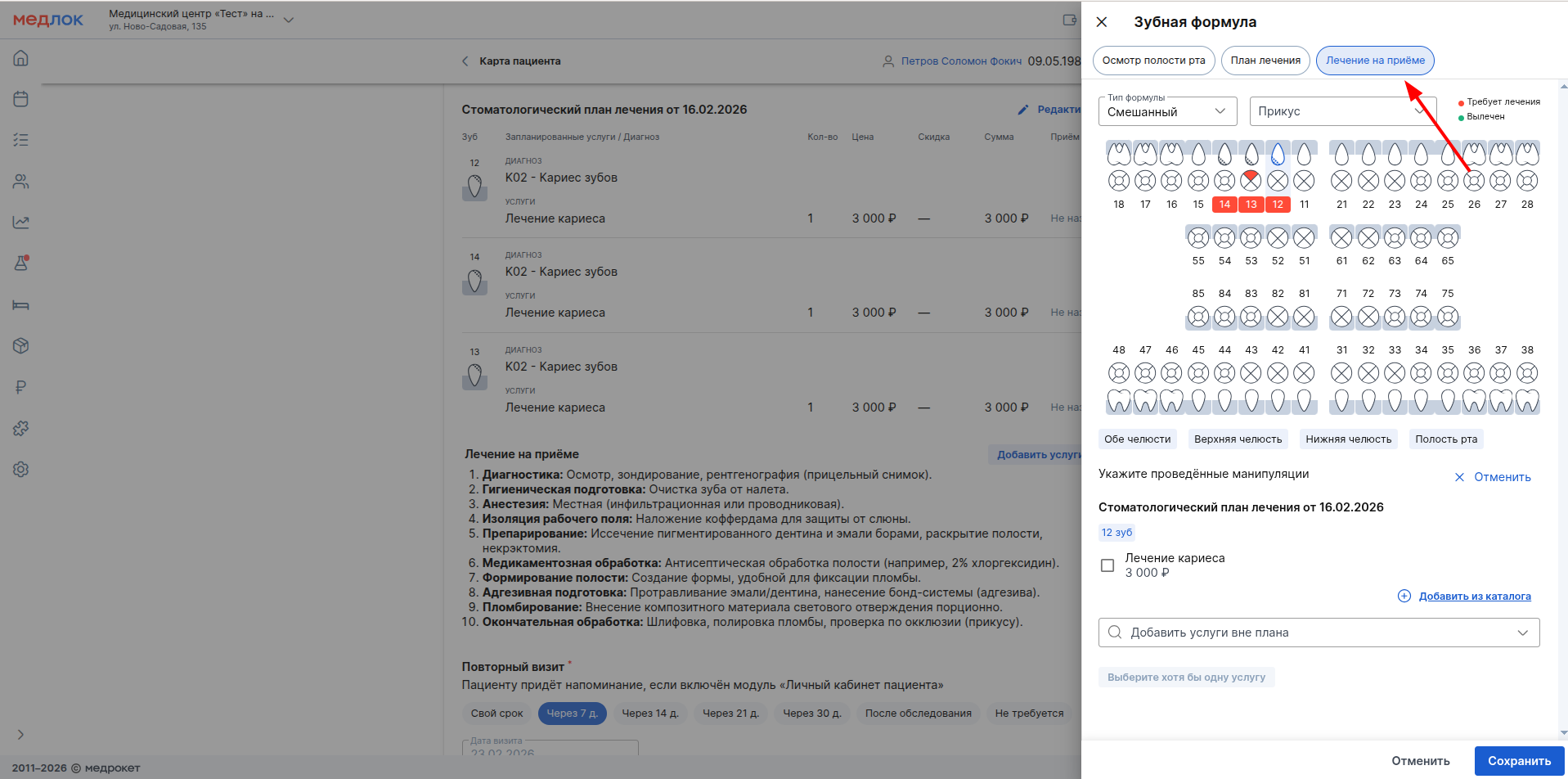Open the Добавить услуги вне плана dropdown
The image size is (1568, 779).
click(x=1319, y=633)
